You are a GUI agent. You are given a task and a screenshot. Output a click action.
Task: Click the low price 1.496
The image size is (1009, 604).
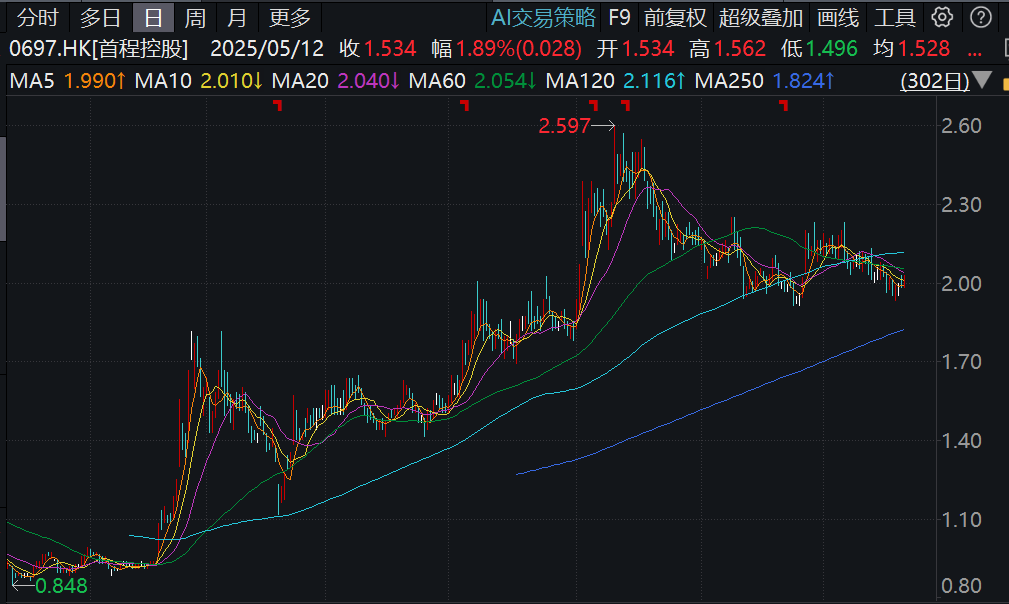click(x=831, y=48)
